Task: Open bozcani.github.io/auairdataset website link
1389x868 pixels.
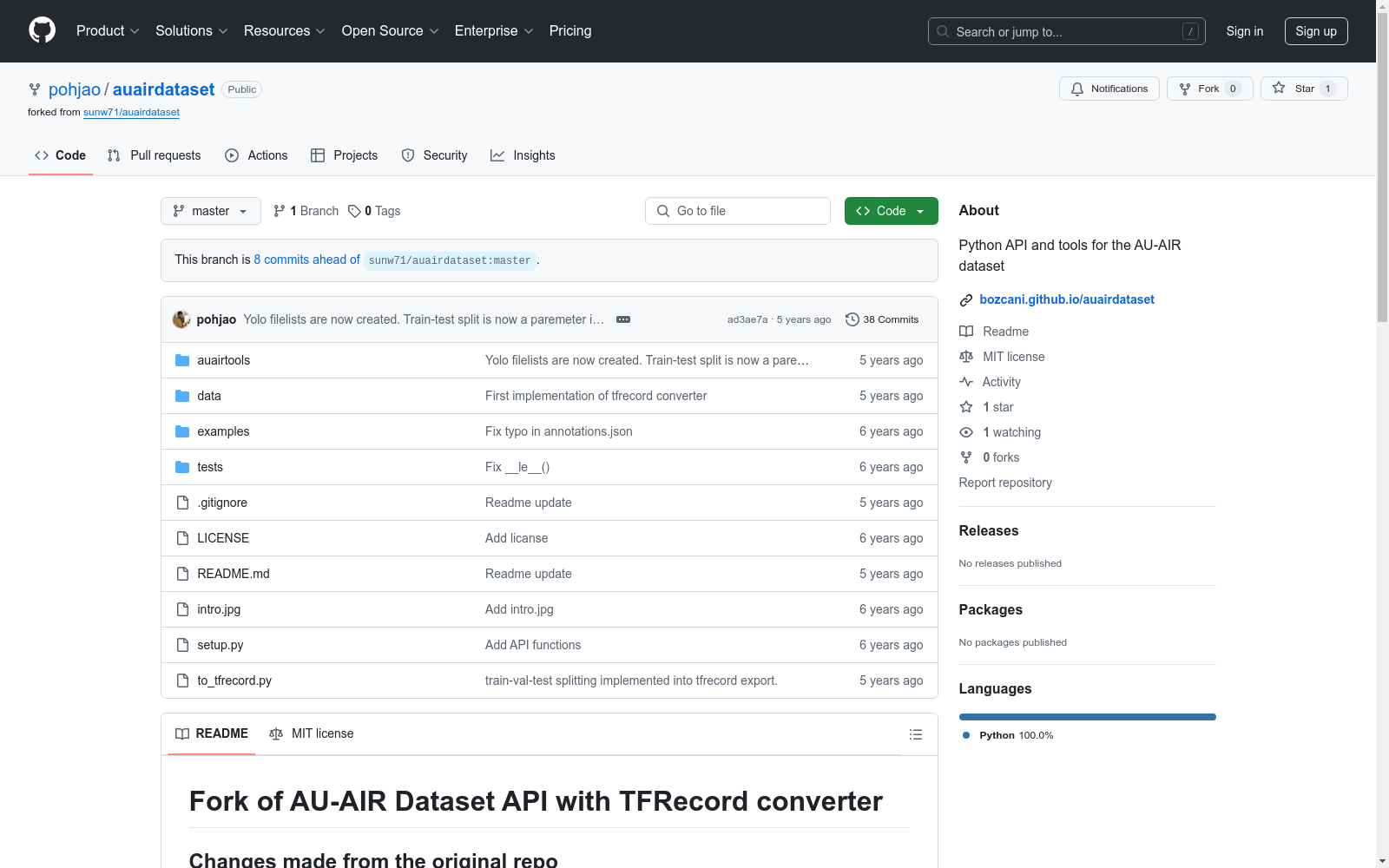Action: click(x=1067, y=299)
